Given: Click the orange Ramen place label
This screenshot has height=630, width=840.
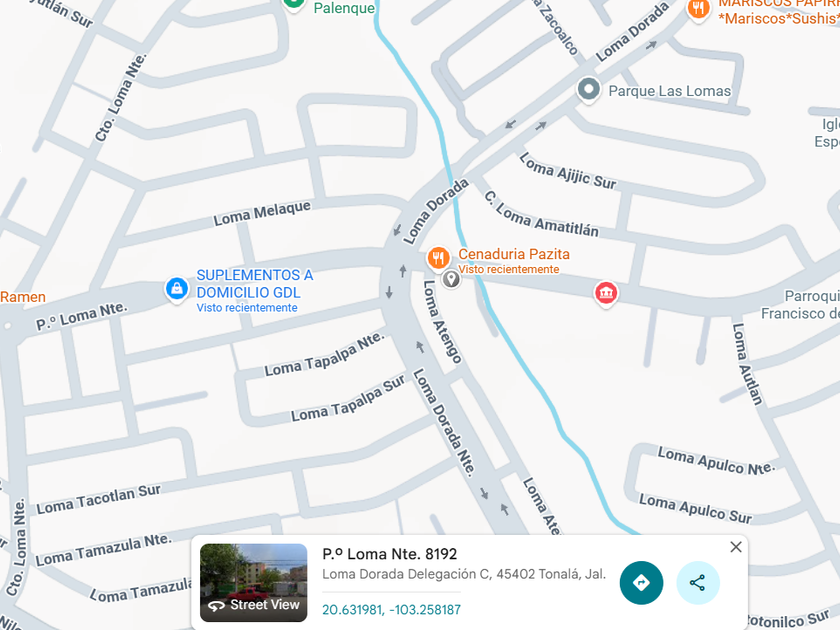Looking at the screenshot, I should point(23,297).
